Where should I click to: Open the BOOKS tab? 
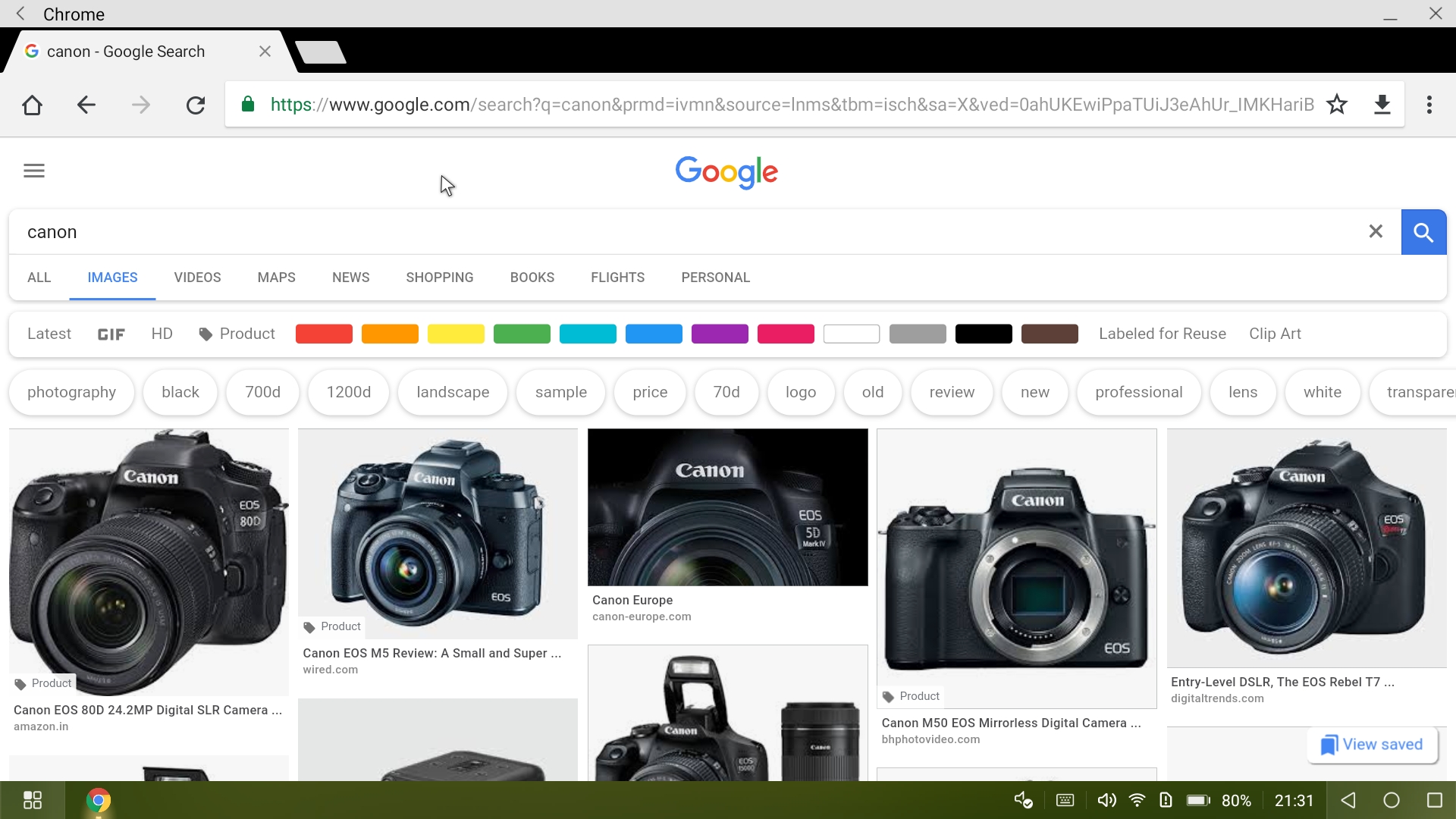click(532, 278)
